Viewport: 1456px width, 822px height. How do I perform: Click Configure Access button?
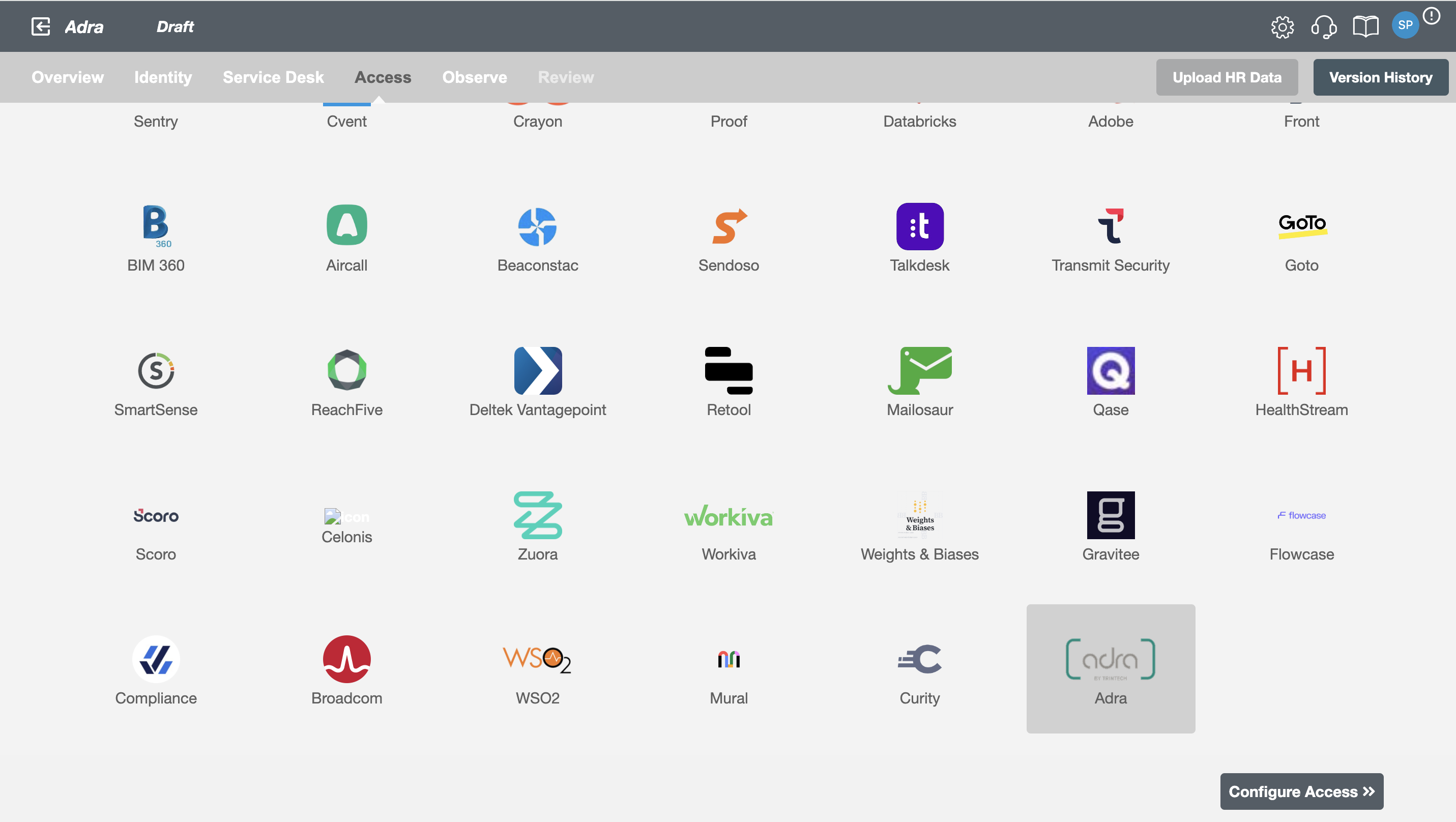(1301, 791)
